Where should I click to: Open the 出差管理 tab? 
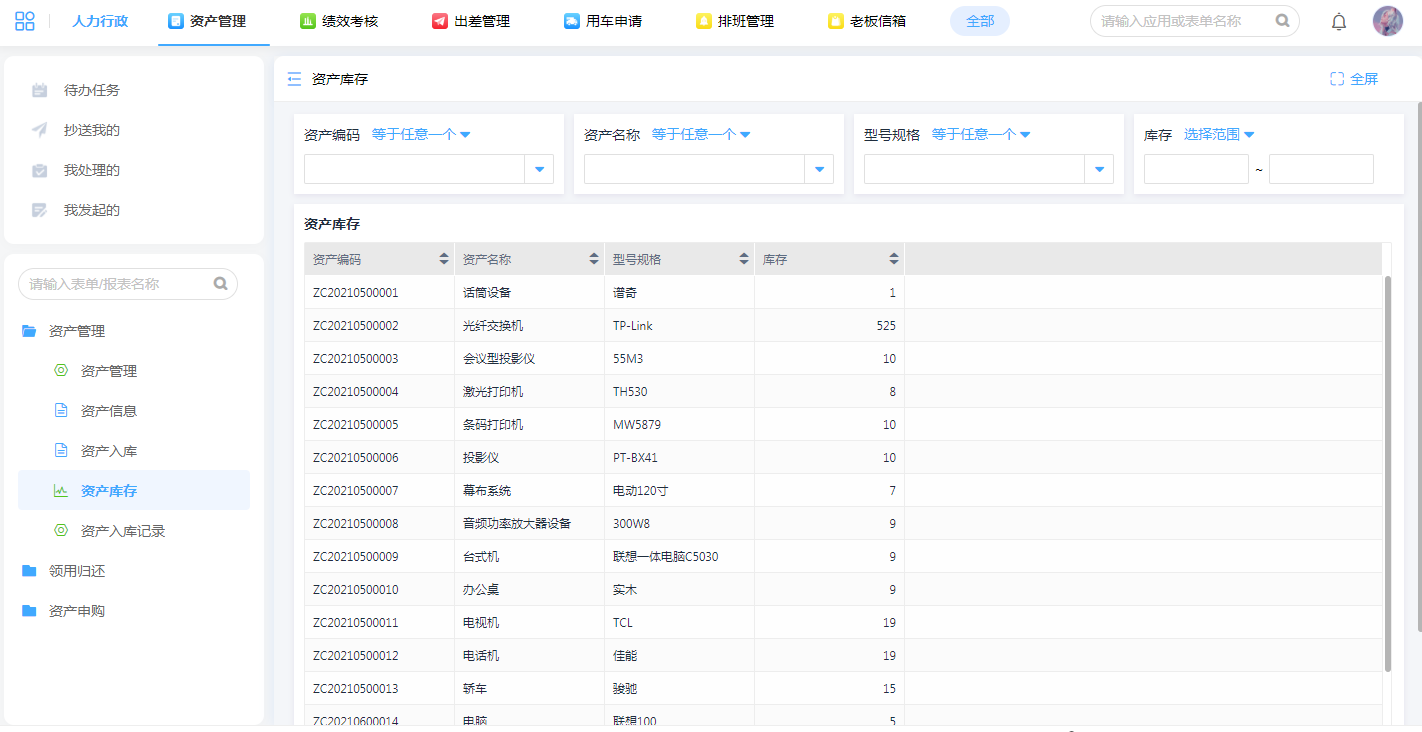[x=471, y=21]
